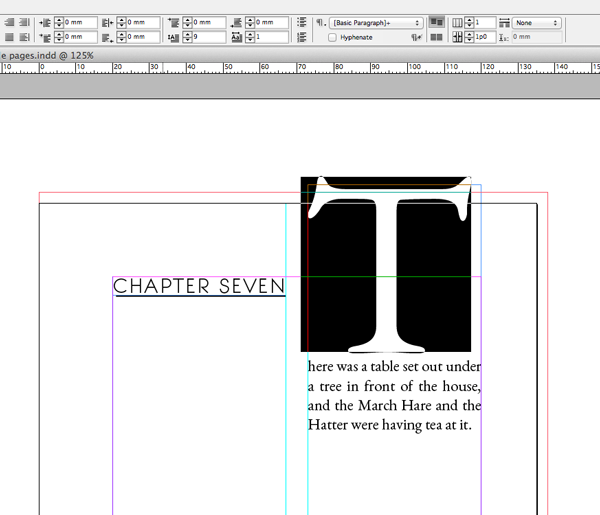Click the drop cap characters stepper

tap(250, 37)
